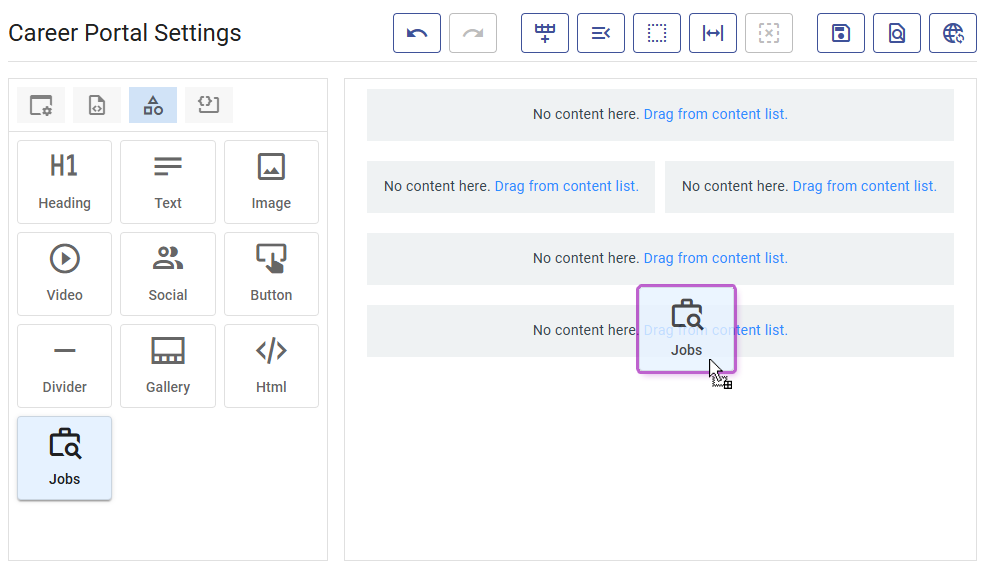The width and height of the screenshot is (988, 573).
Task: Open the curly braces variables tab
Action: pyautogui.click(x=209, y=105)
